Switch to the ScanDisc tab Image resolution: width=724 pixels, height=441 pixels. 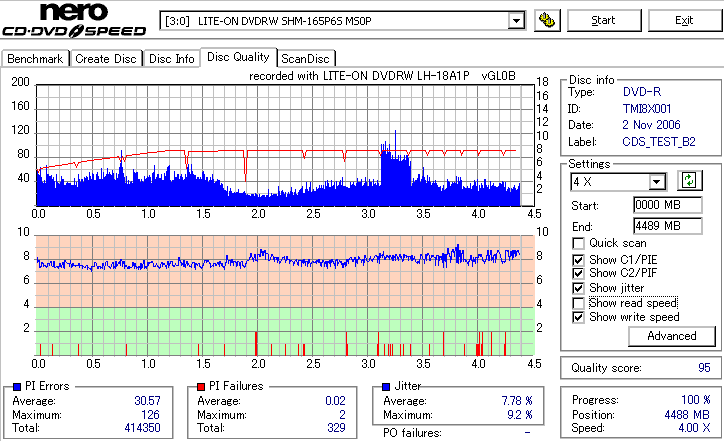(305, 59)
